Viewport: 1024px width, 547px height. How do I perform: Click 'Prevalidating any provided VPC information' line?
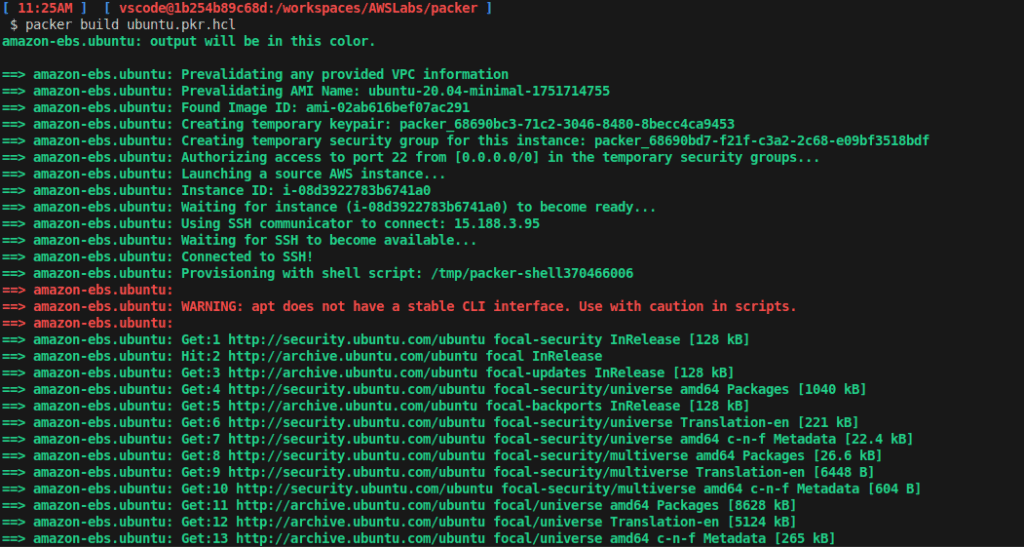(255, 74)
